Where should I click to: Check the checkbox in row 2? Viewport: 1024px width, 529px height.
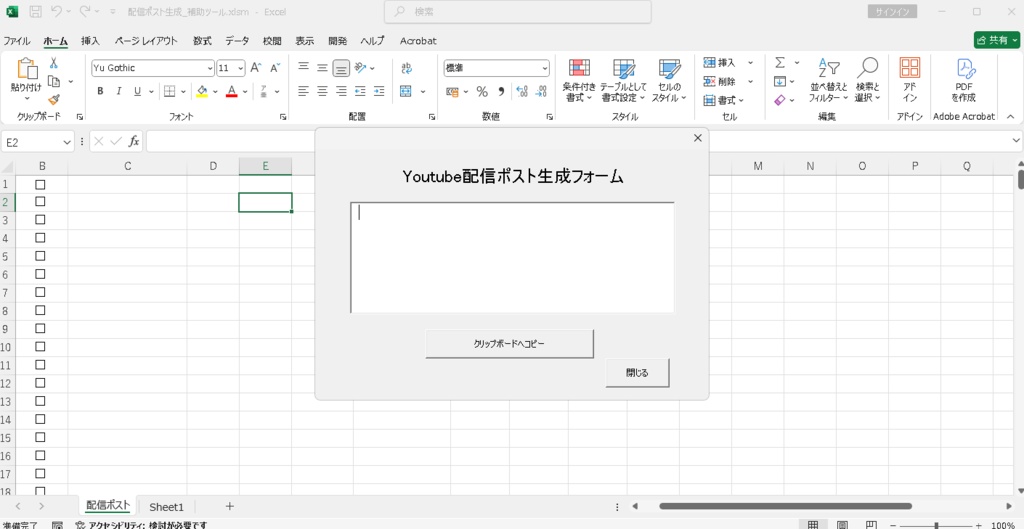[40, 202]
